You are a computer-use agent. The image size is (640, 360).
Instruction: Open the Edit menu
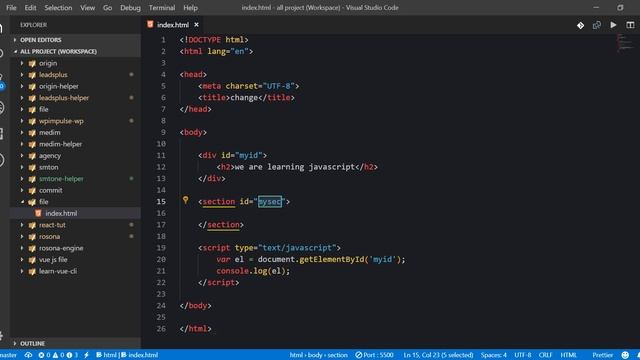30,8
